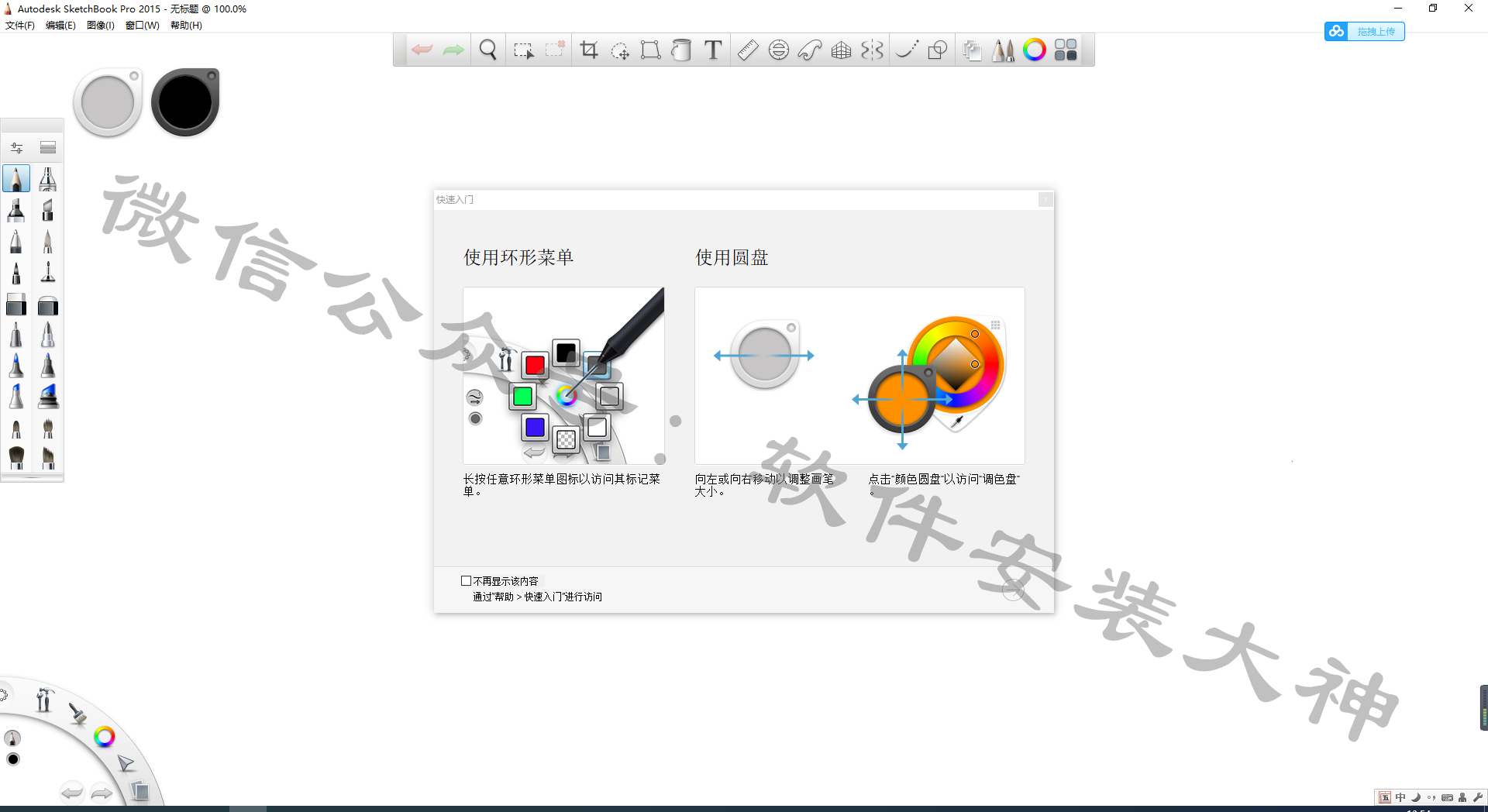Screen dimensions: 1488x812
Task: Click the Redo arrow in top toolbar
Action: [453, 50]
